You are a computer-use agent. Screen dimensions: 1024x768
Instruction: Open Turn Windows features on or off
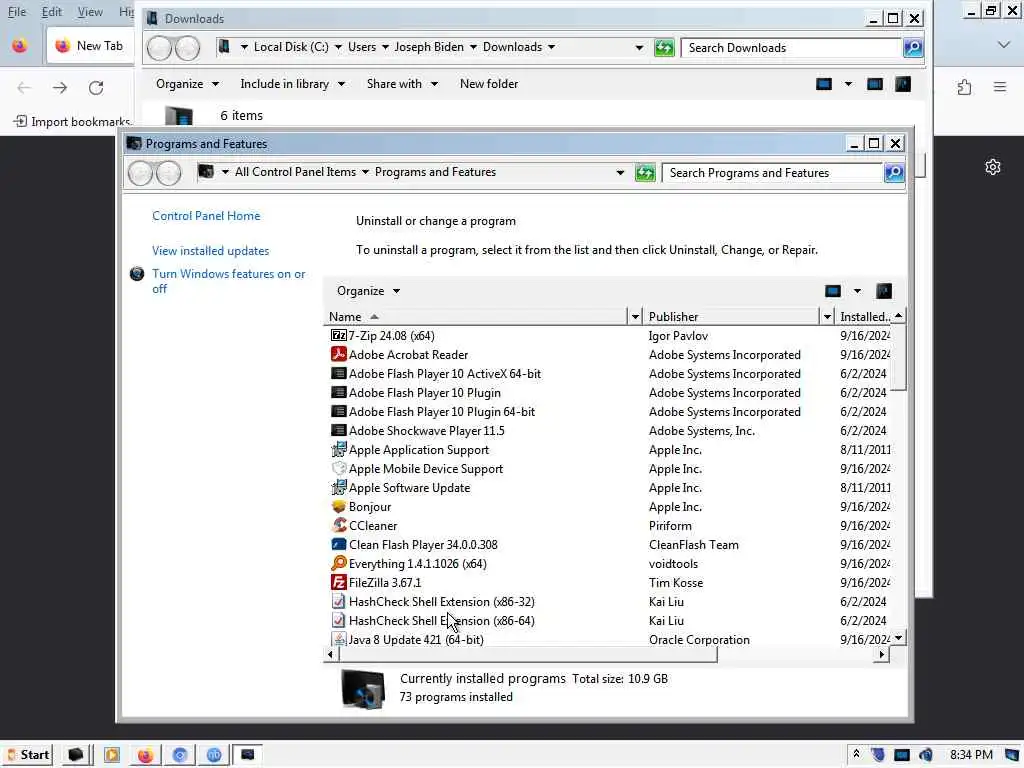point(229,281)
